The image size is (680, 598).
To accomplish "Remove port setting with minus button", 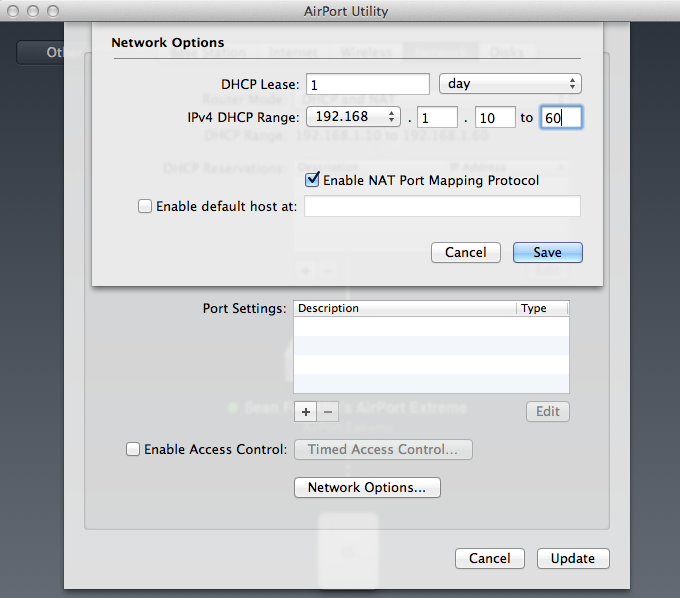I will tap(328, 412).
